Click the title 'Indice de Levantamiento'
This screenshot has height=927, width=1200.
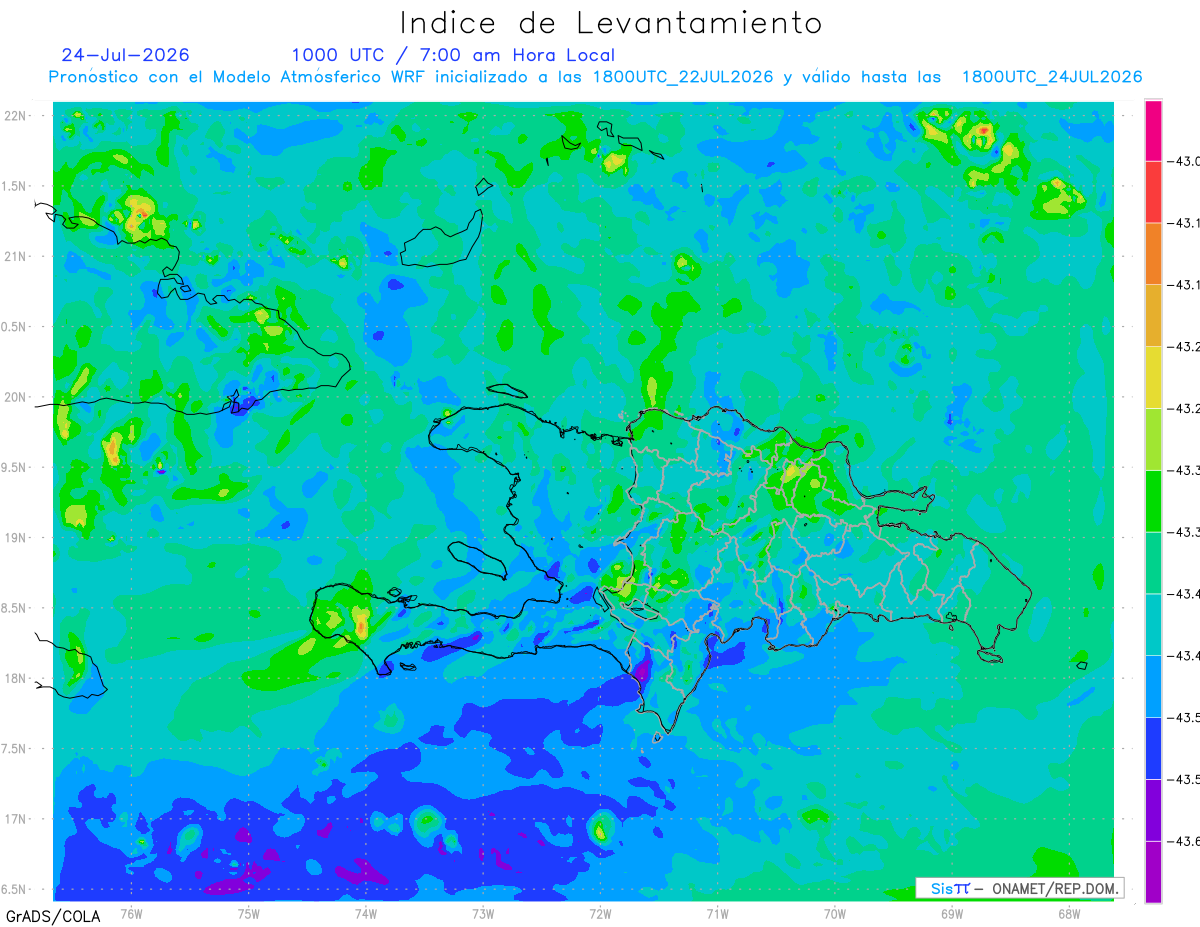coord(611,23)
